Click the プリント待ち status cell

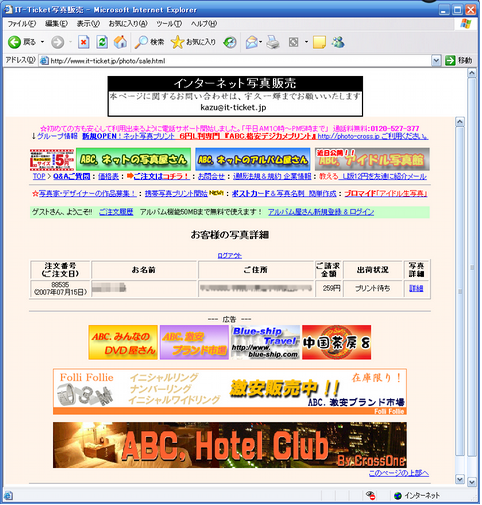(x=372, y=288)
